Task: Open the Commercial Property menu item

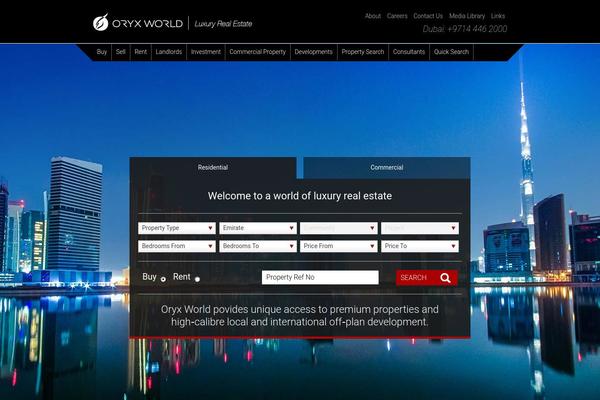Action: point(258,52)
